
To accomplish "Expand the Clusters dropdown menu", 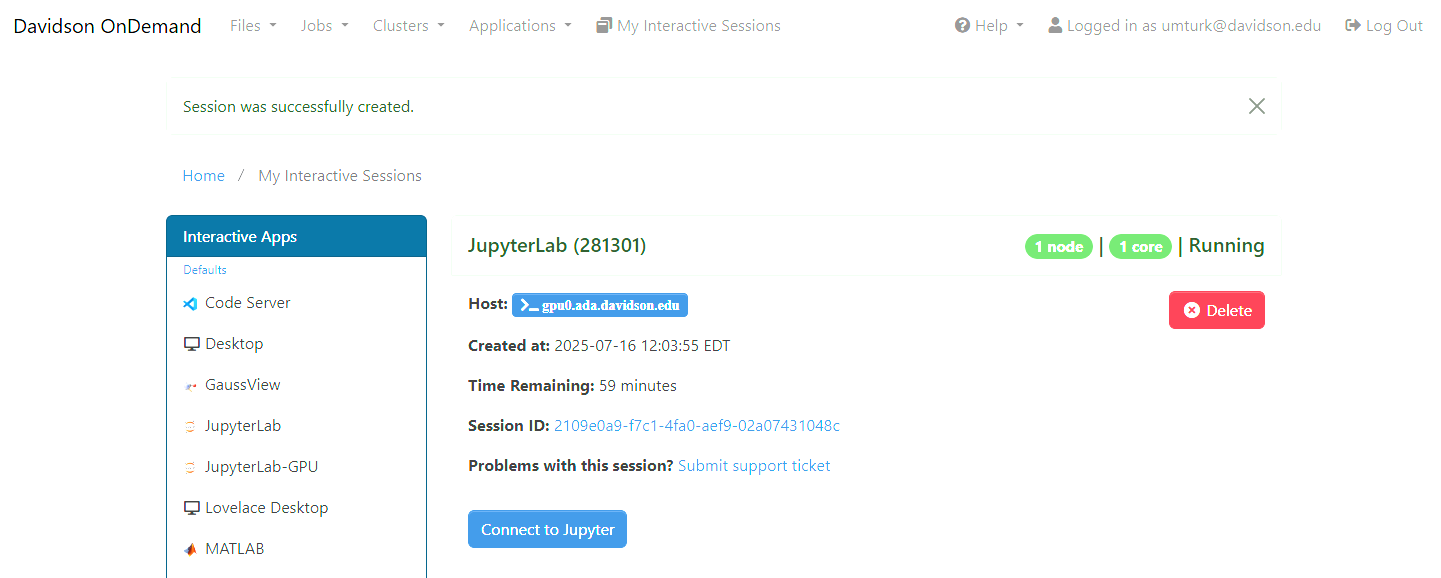I will (409, 26).
